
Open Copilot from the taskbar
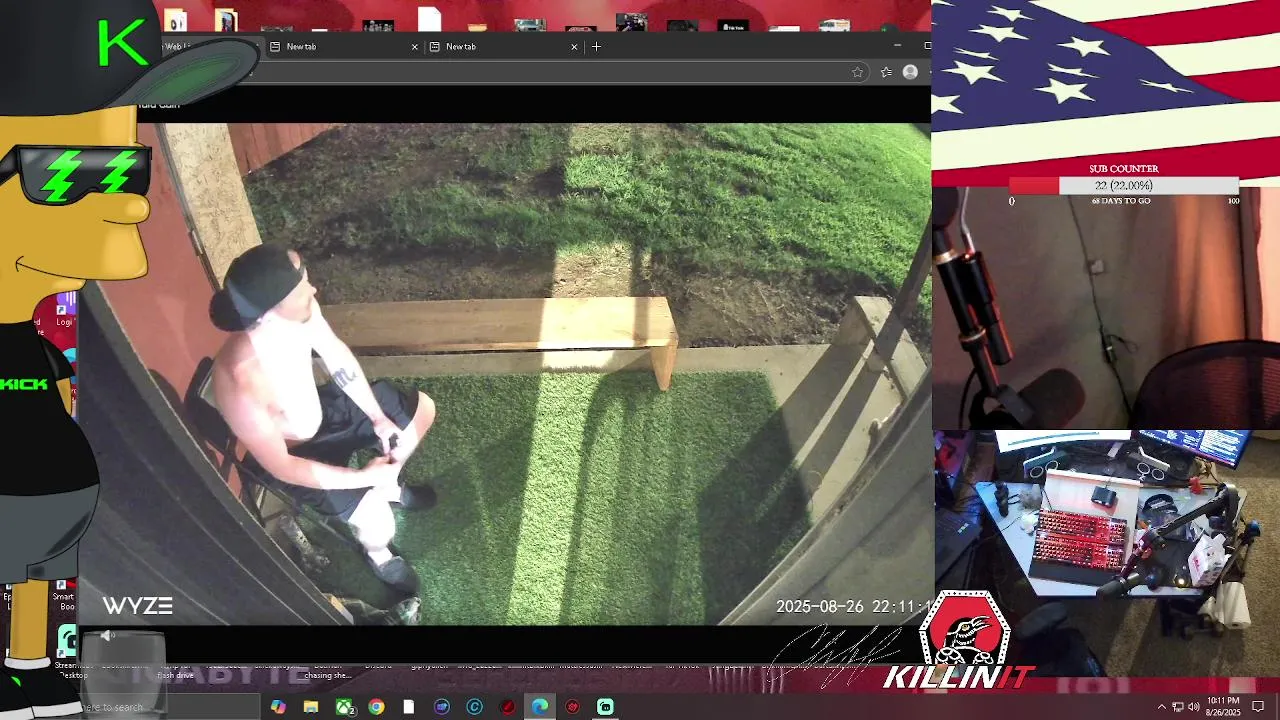(x=278, y=707)
